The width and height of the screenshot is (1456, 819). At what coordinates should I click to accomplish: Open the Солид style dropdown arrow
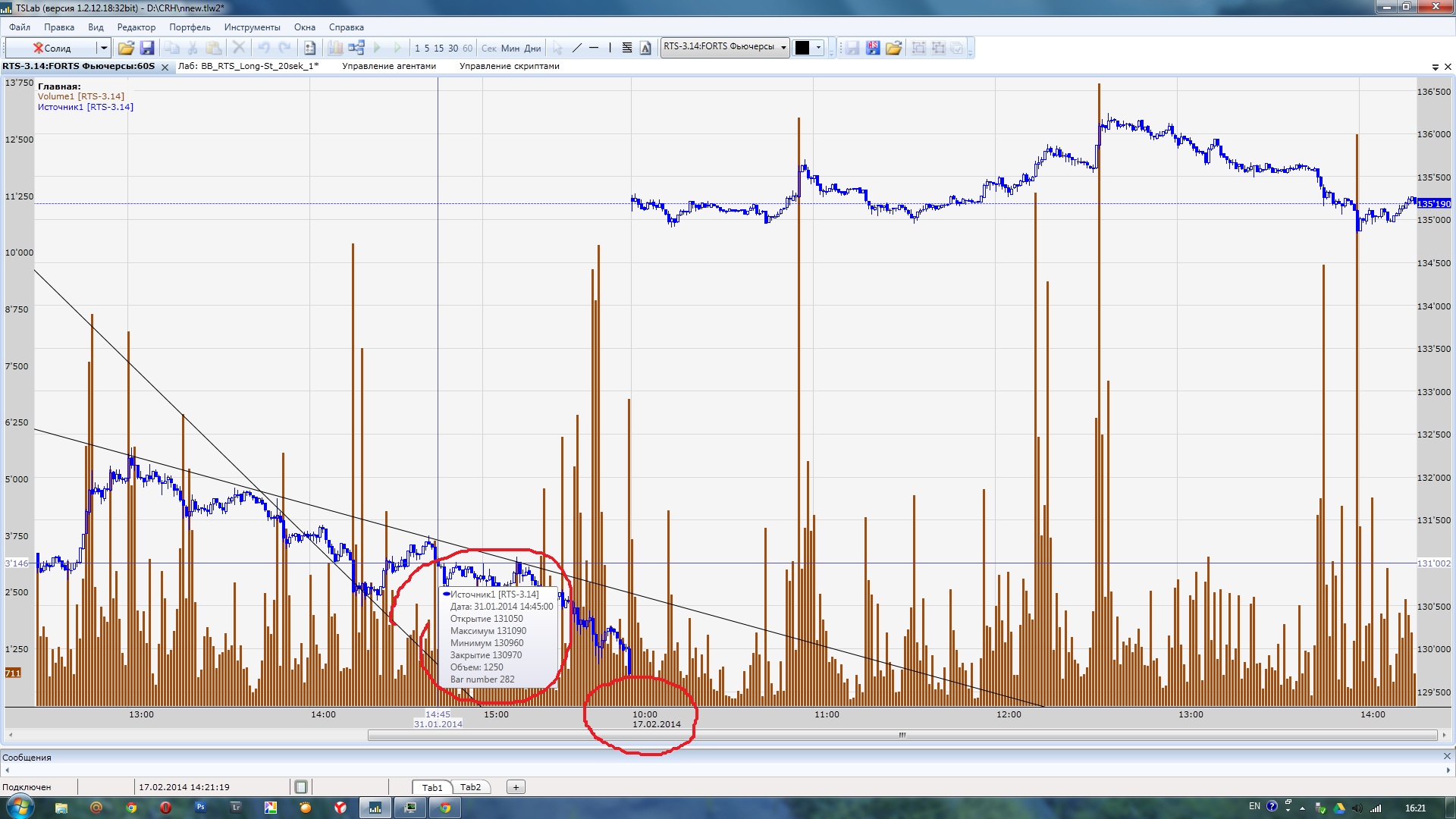pyautogui.click(x=103, y=48)
